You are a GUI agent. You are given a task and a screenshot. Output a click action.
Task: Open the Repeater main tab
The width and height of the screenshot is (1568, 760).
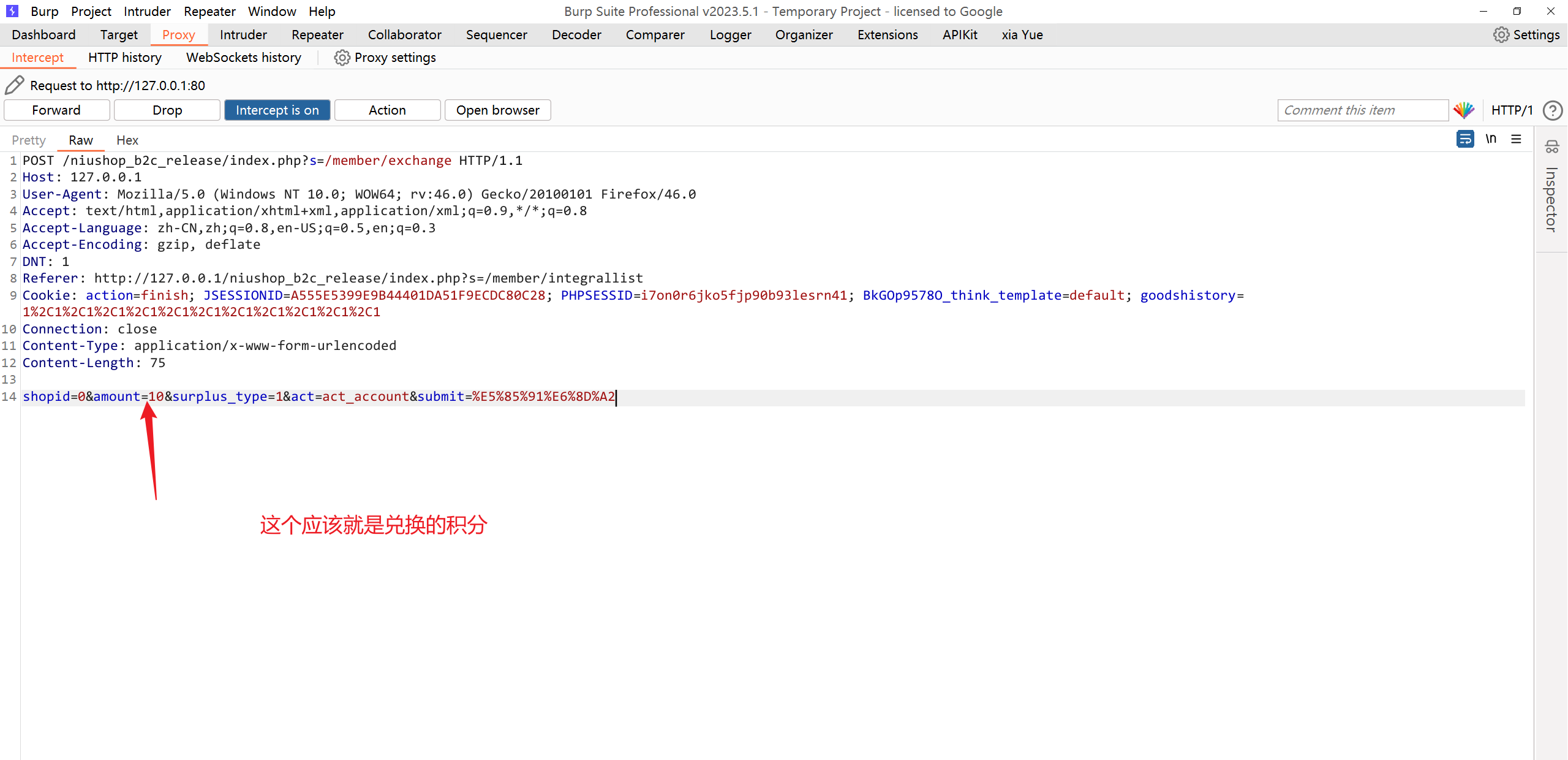pyautogui.click(x=317, y=35)
